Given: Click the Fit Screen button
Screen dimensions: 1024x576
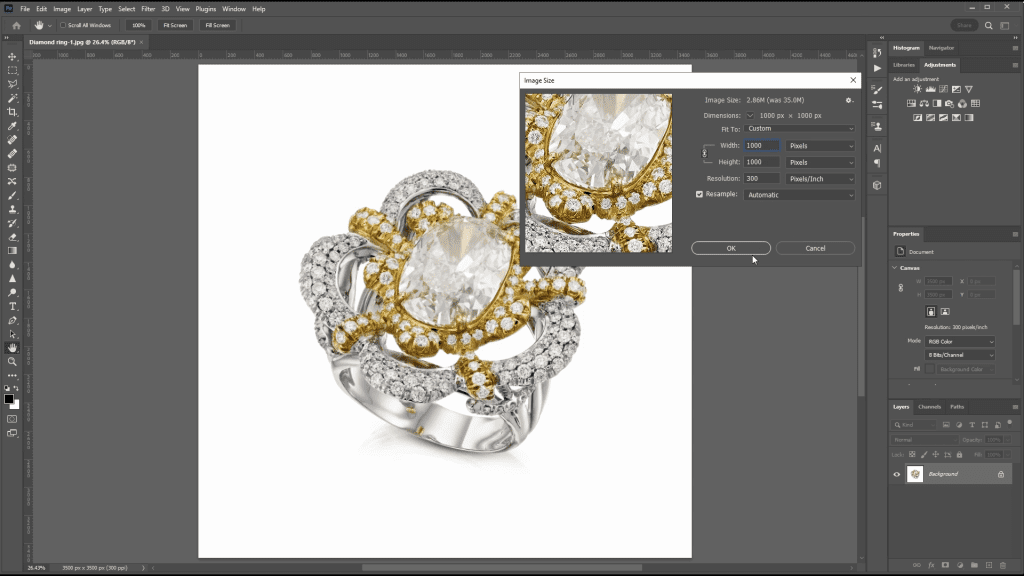Looking at the screenshot, I should [175, 25].
